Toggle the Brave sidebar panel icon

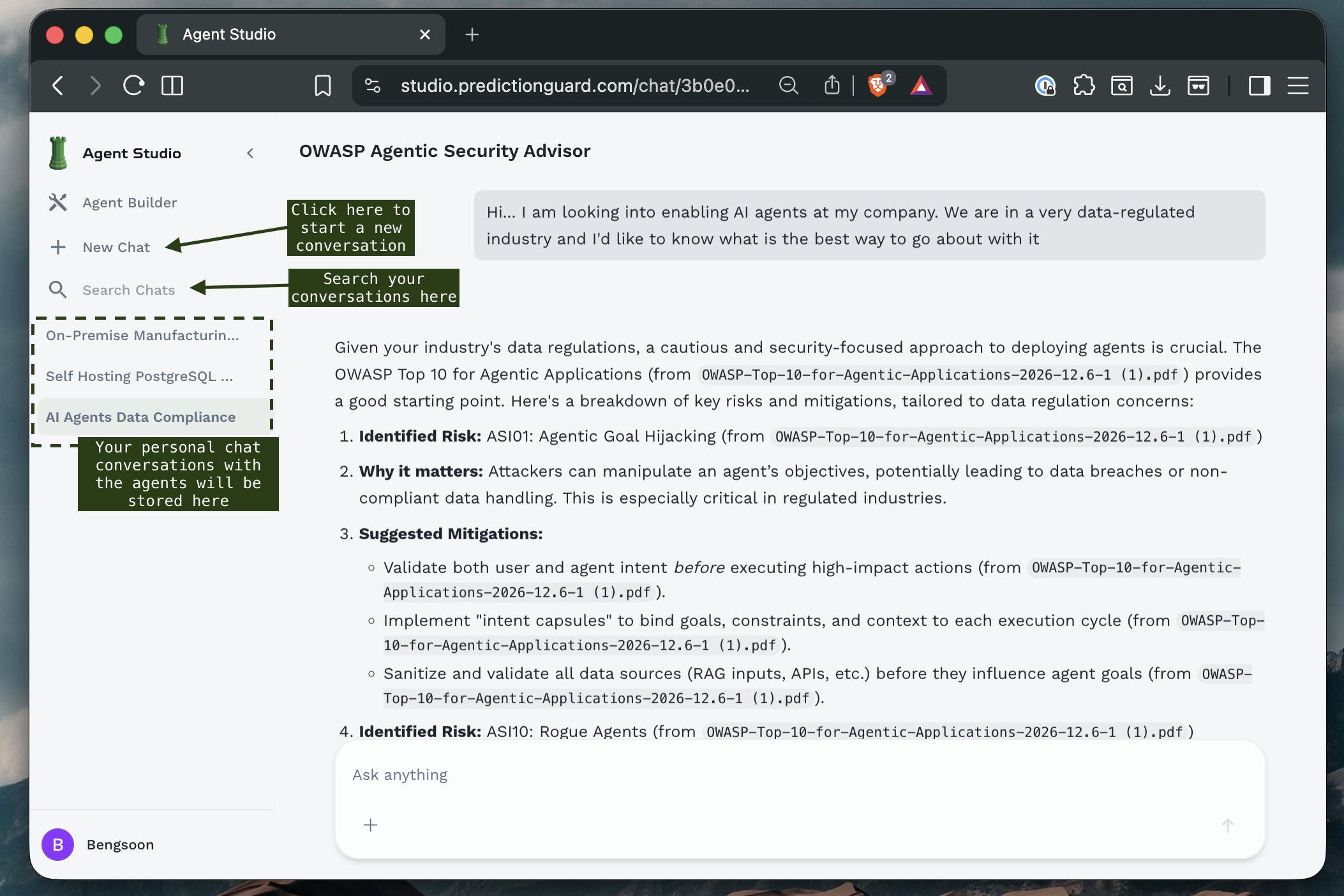(x=1259, y=86)
